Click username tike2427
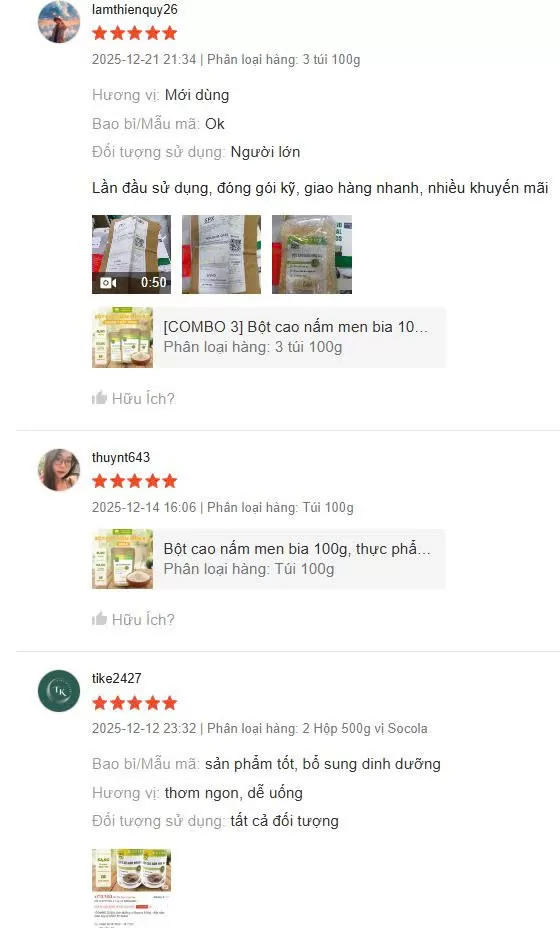 coord(117,678)
